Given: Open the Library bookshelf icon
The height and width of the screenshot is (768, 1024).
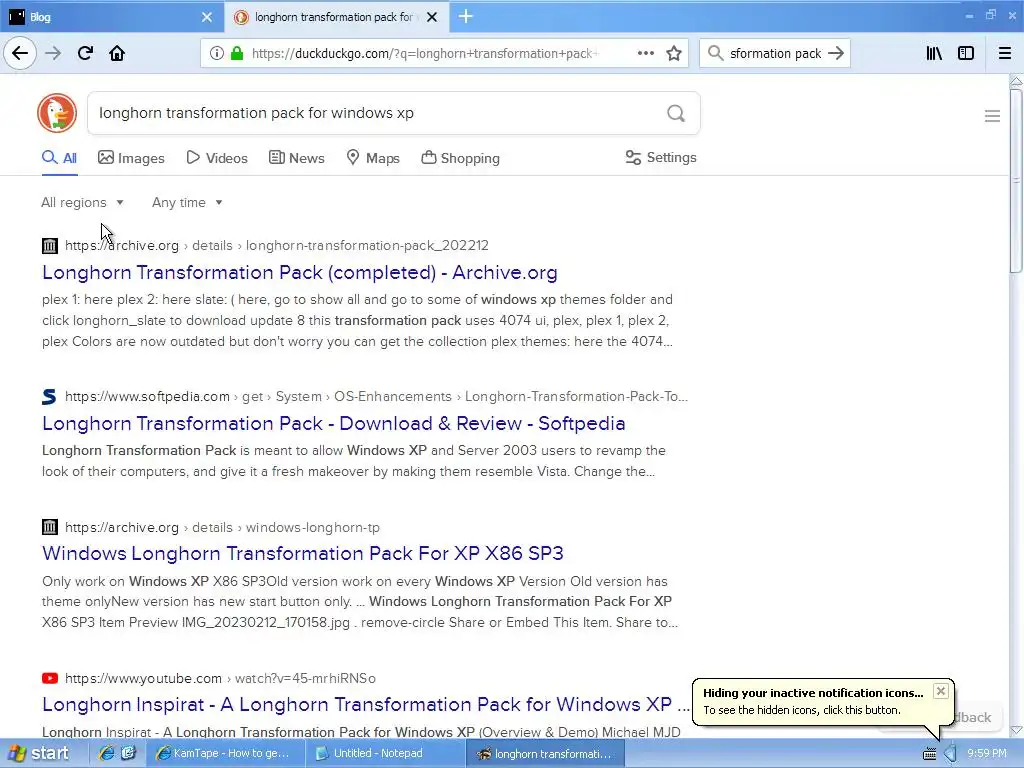Looking at the screenshot, I should tap(935, 54).
